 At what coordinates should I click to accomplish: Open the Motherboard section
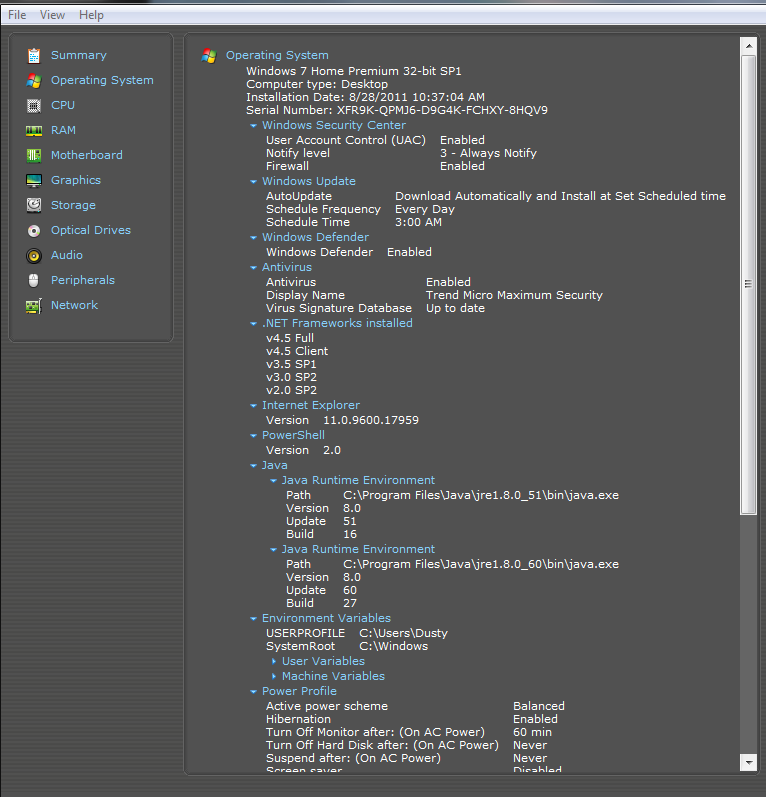click(x=87, y=155)
